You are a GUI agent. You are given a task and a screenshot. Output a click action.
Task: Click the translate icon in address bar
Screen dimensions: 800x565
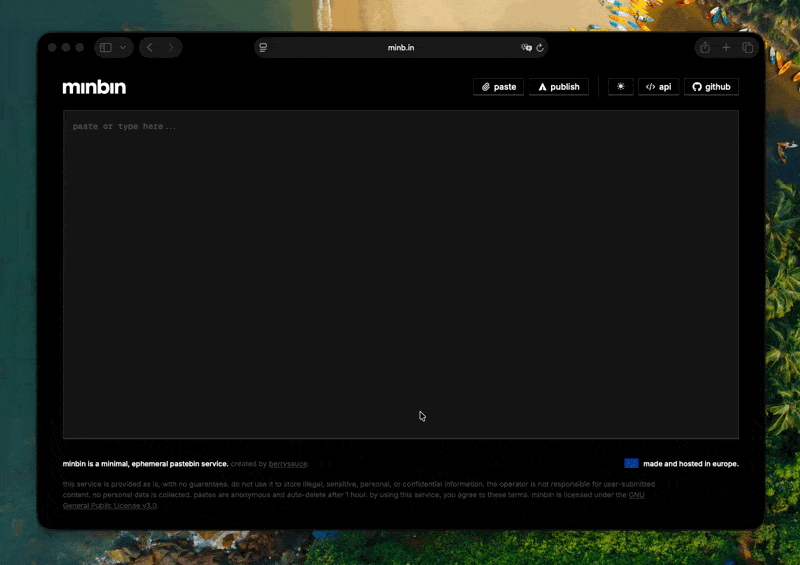526,47
